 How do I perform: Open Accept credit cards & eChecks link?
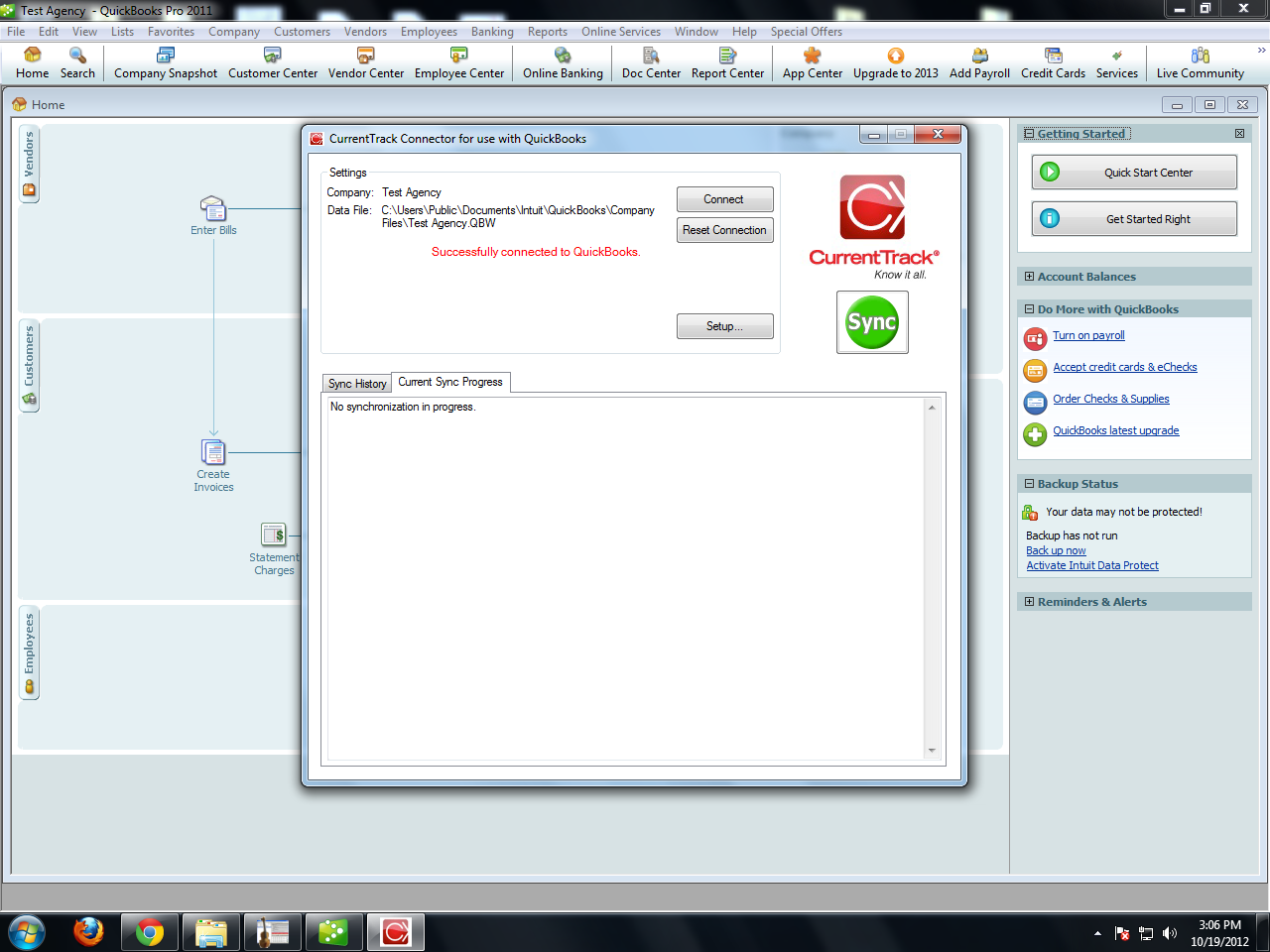(1125, 367)
